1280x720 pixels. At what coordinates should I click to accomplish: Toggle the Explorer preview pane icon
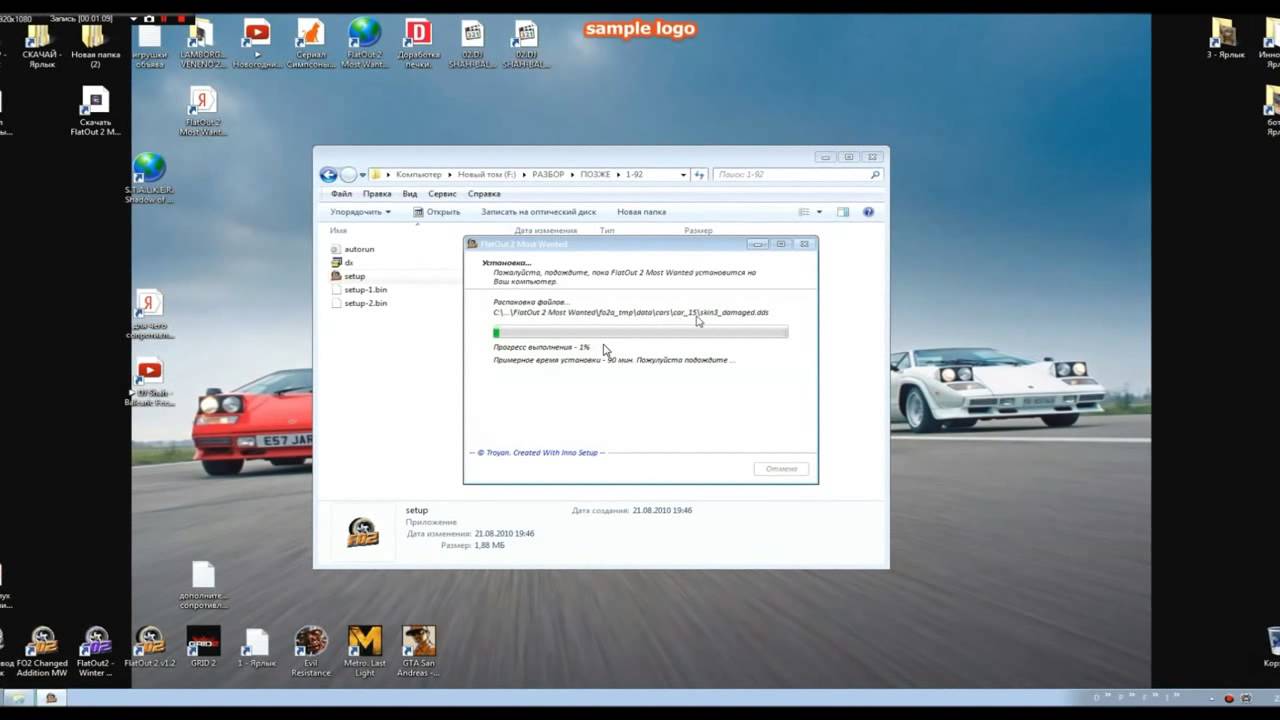pos(843,212)
